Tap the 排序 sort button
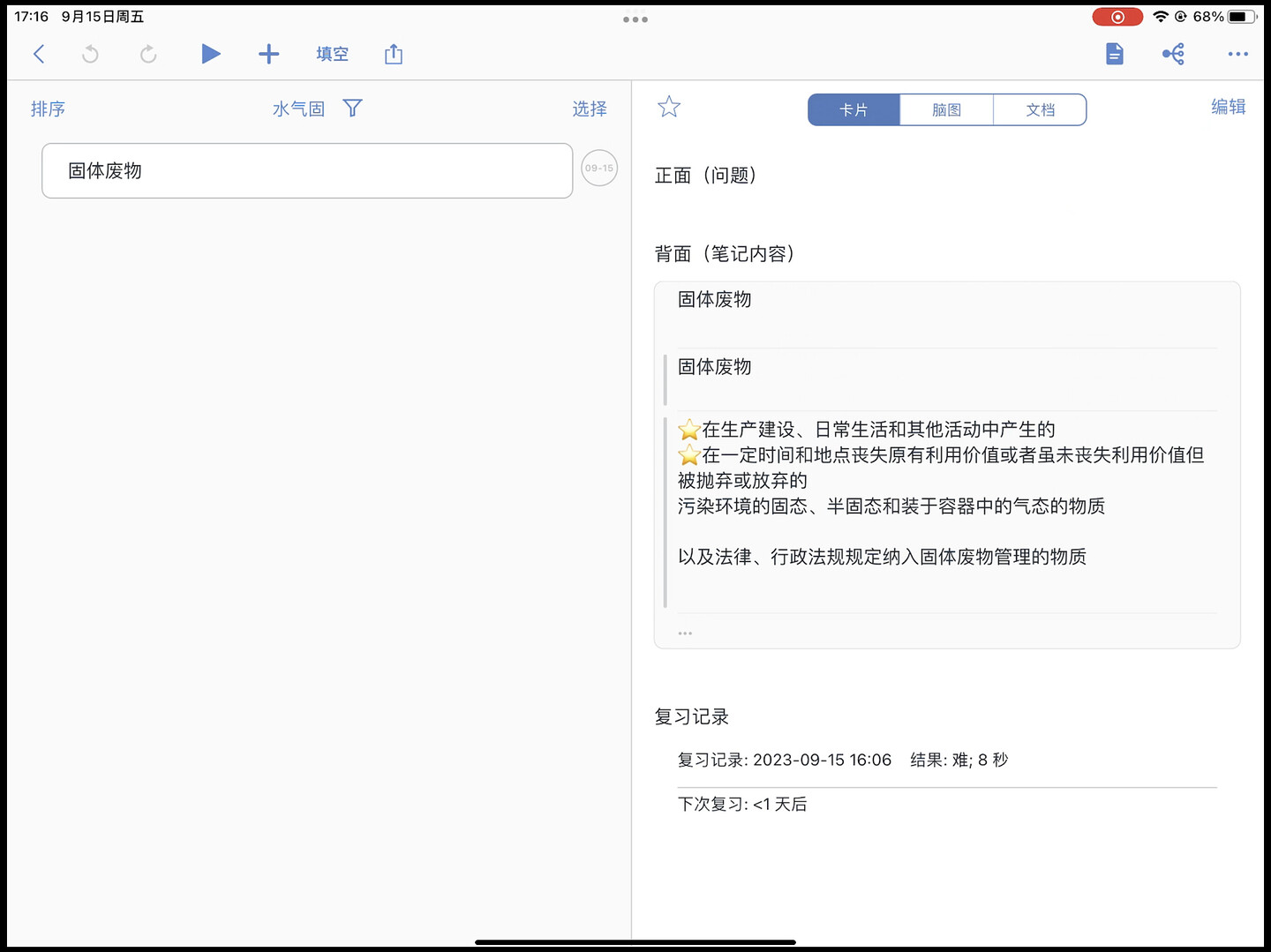Image resolution: width=1271 pixels, height=952 pixels. [48, 109]
